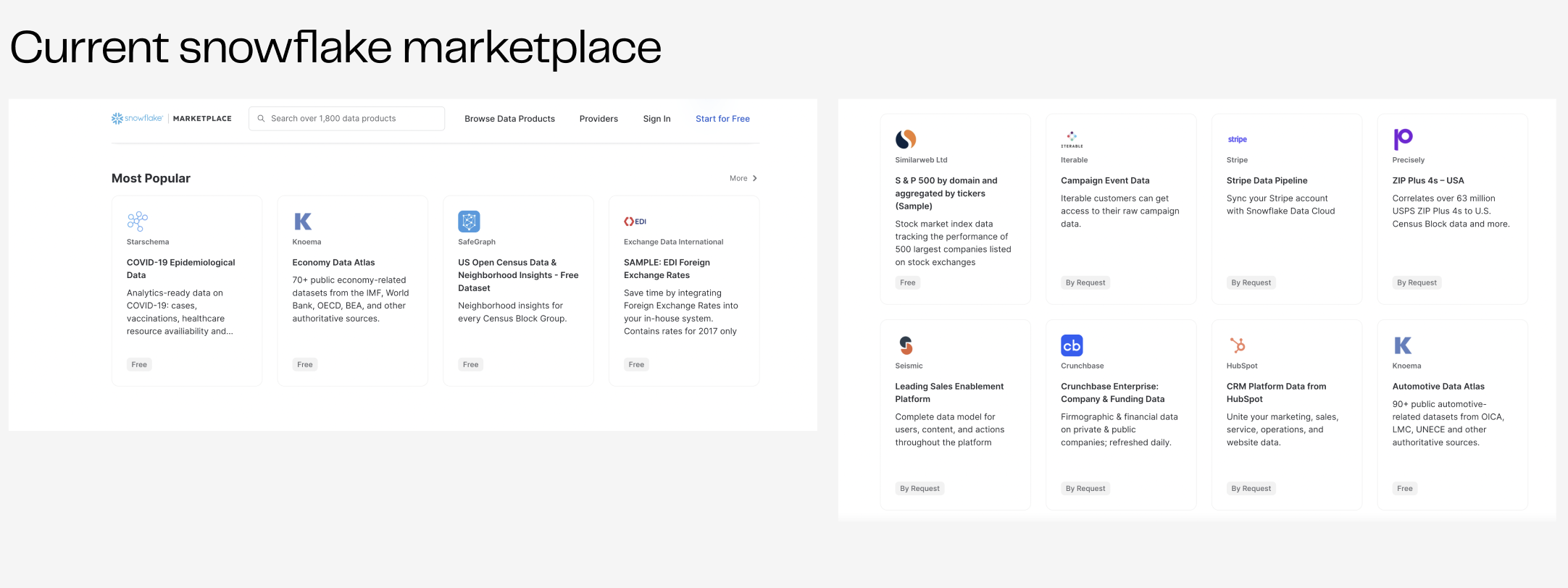
Task: Click the Stripe logo icon
Action: [1238, 139]
